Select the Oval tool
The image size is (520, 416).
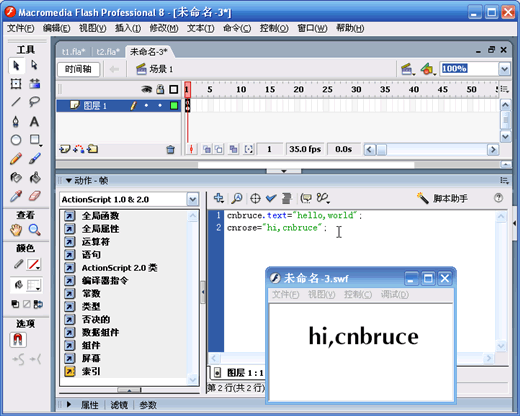pos(16,140)
